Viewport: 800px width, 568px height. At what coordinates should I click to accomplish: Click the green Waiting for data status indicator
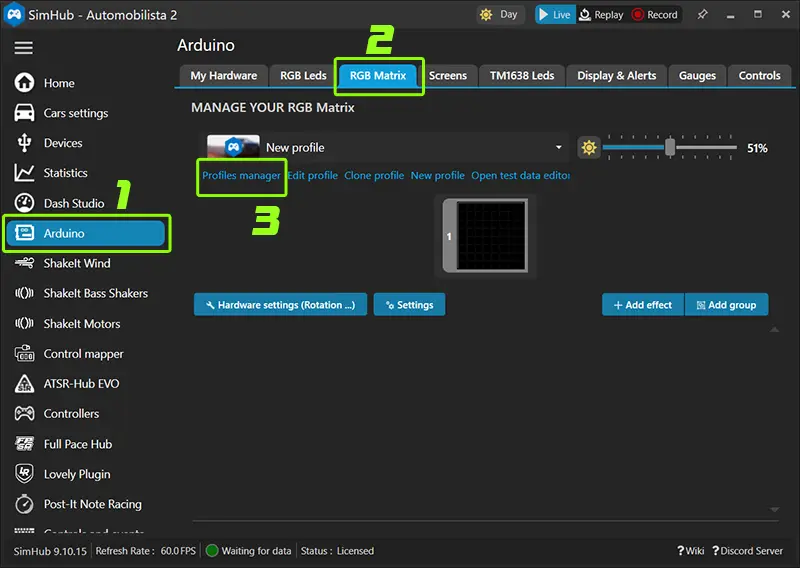coord(212,551)
